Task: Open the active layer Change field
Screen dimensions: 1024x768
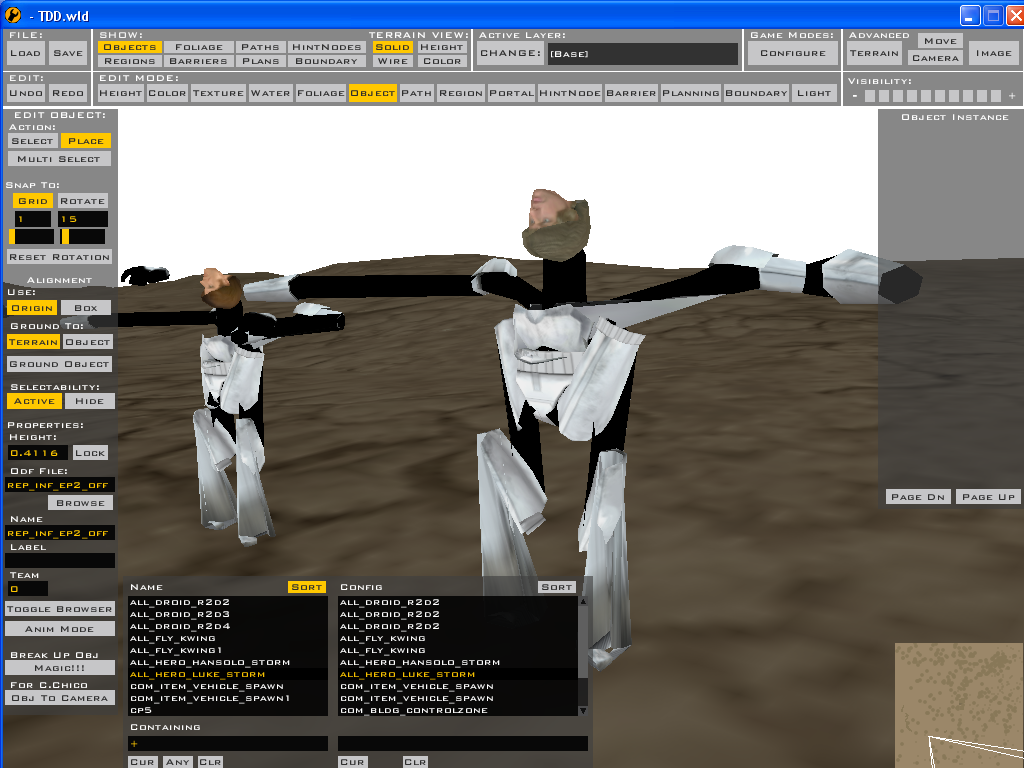Action: [x=643, y=54]
